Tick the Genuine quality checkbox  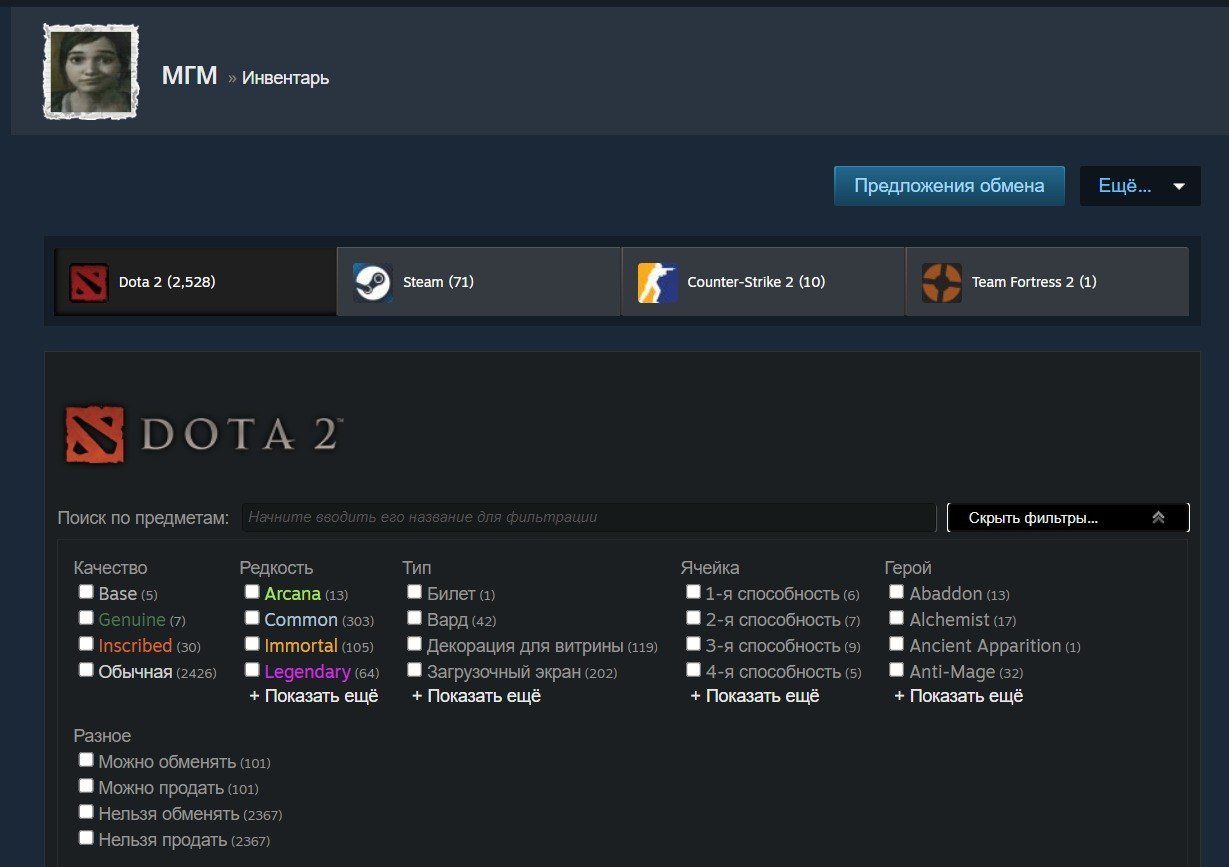(x=87, y=618)
